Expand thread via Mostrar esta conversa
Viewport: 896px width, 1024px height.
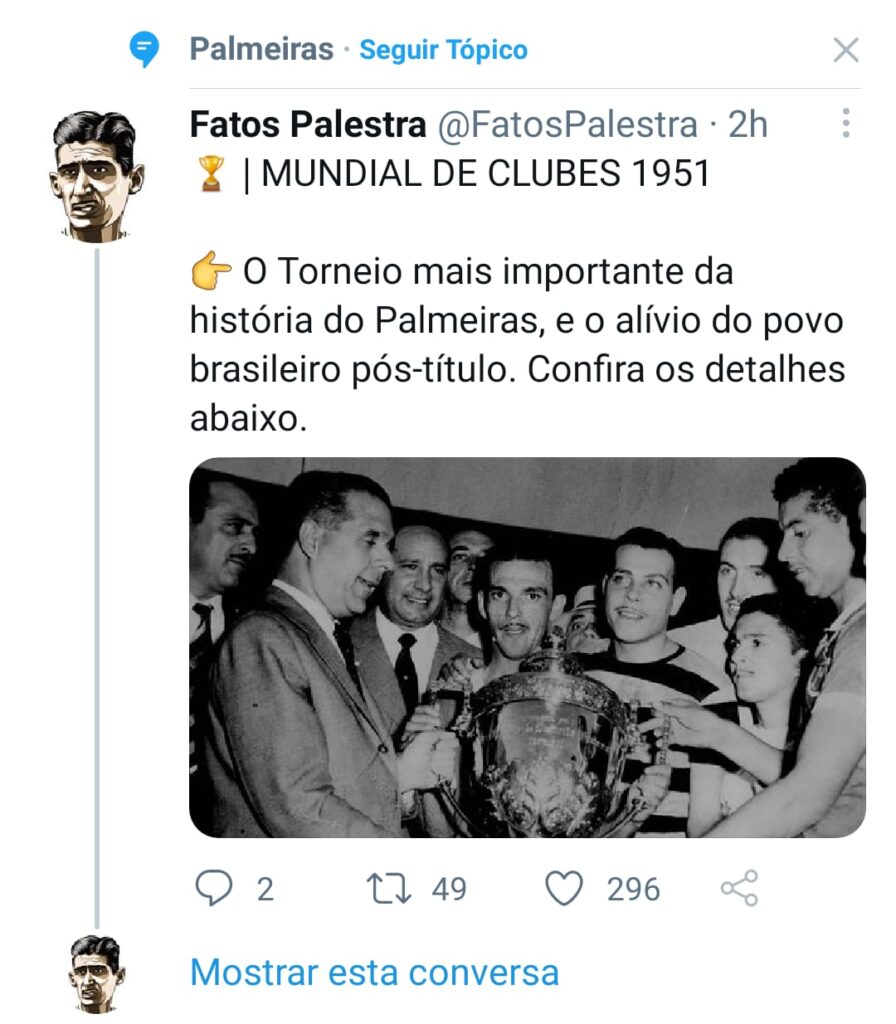pos(374,972)
